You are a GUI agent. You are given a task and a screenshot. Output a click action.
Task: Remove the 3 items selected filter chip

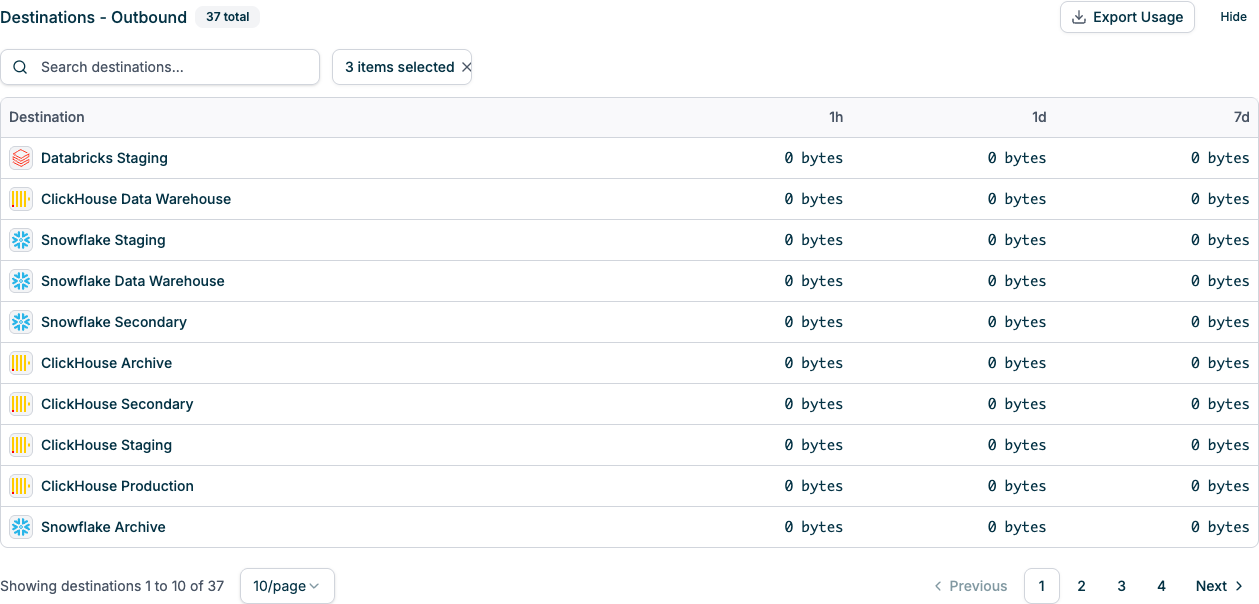[466, 67]
